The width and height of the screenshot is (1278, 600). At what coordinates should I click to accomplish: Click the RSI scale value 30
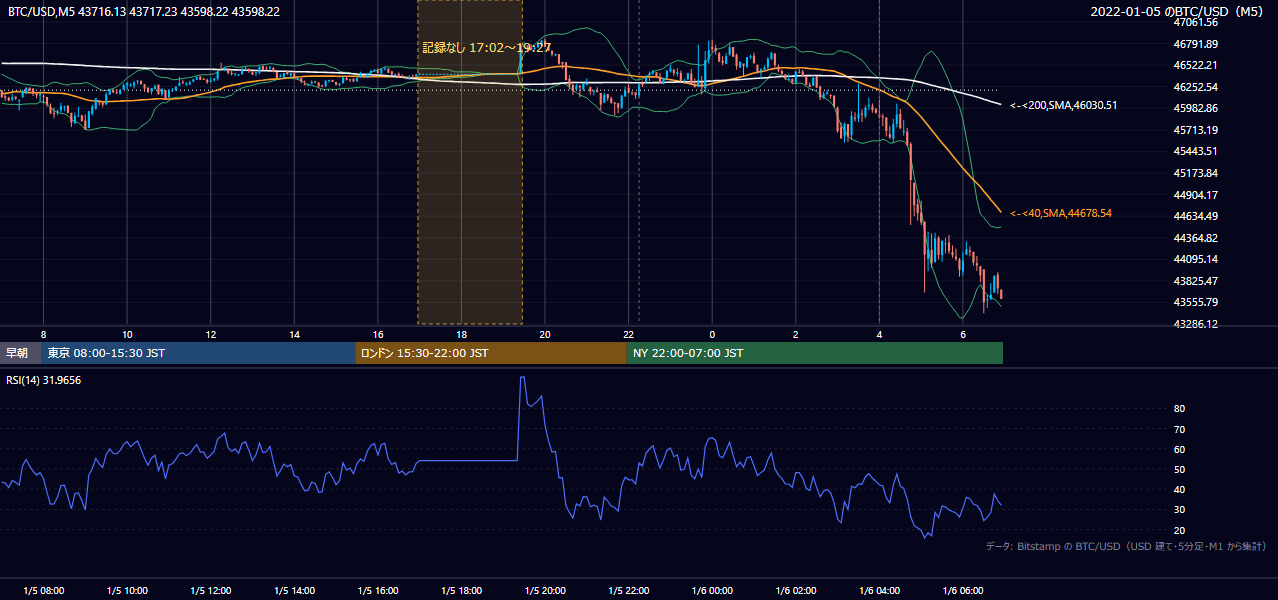pos(1179,510)
